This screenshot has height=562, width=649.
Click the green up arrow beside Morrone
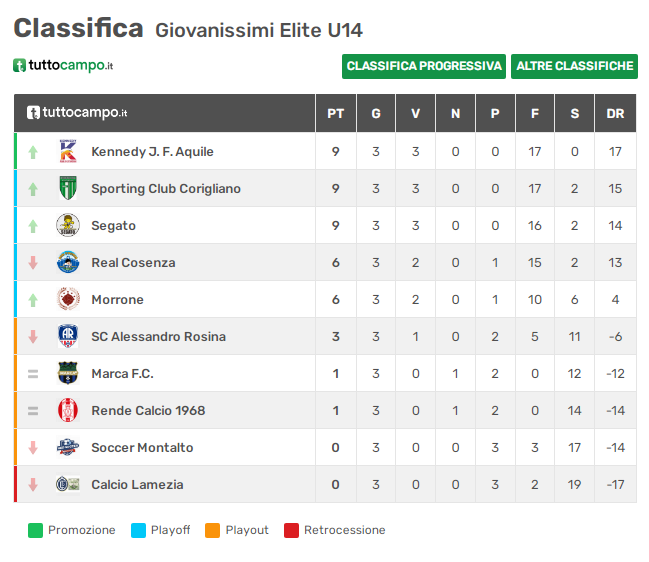(33, 299)
